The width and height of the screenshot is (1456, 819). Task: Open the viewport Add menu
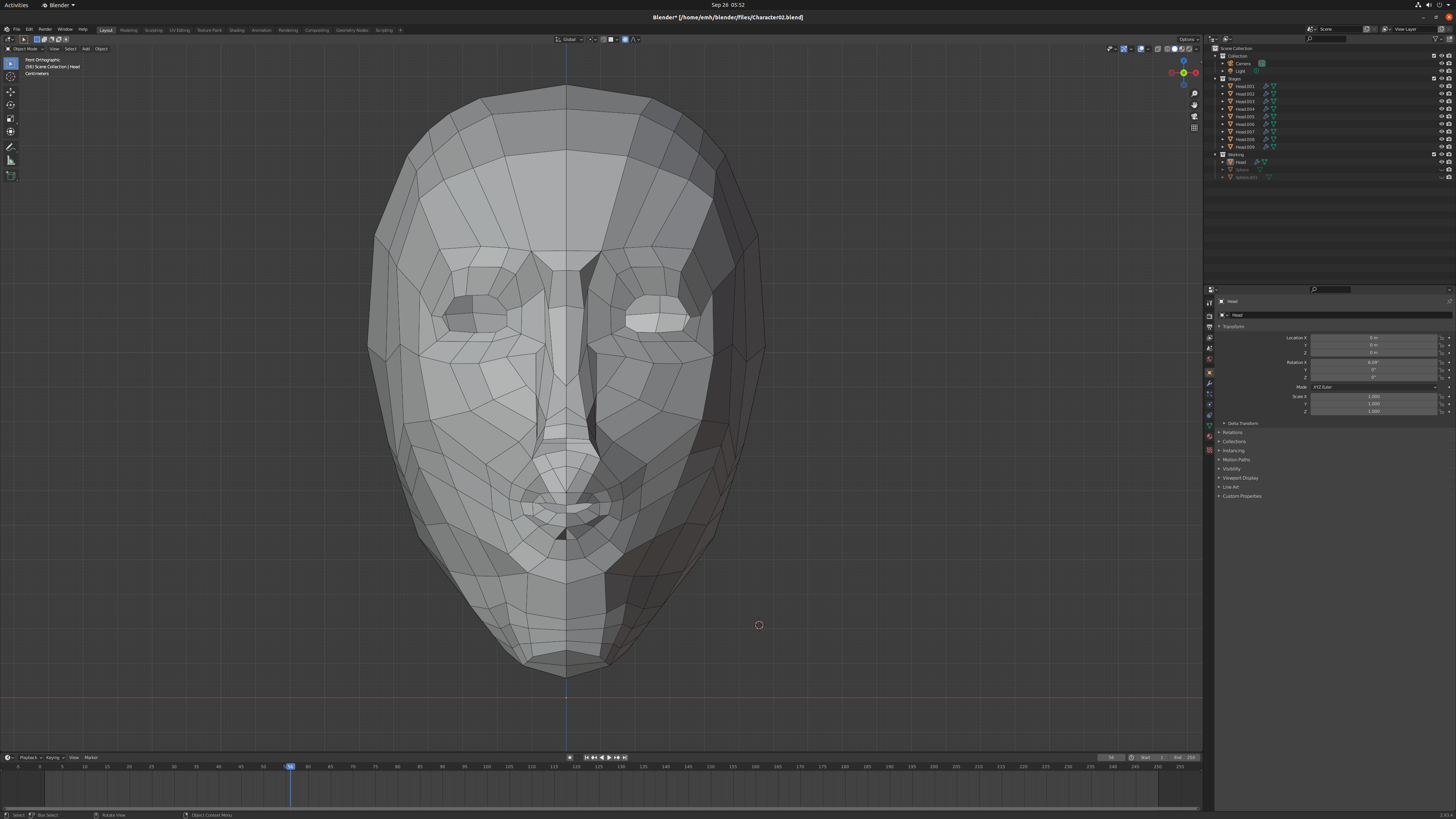pyautogui.click(x=86, y=49)
